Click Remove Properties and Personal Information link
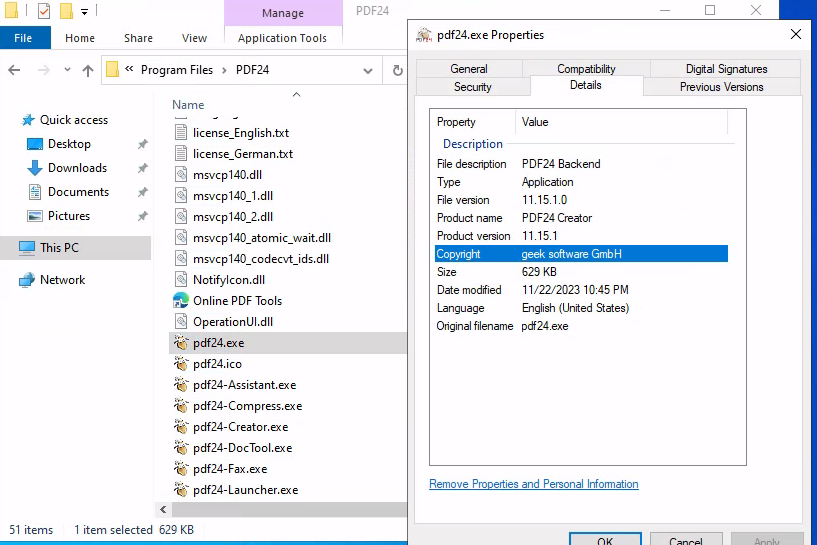The width and height of the screenshot is (817, 545). (x=534, y=484)
